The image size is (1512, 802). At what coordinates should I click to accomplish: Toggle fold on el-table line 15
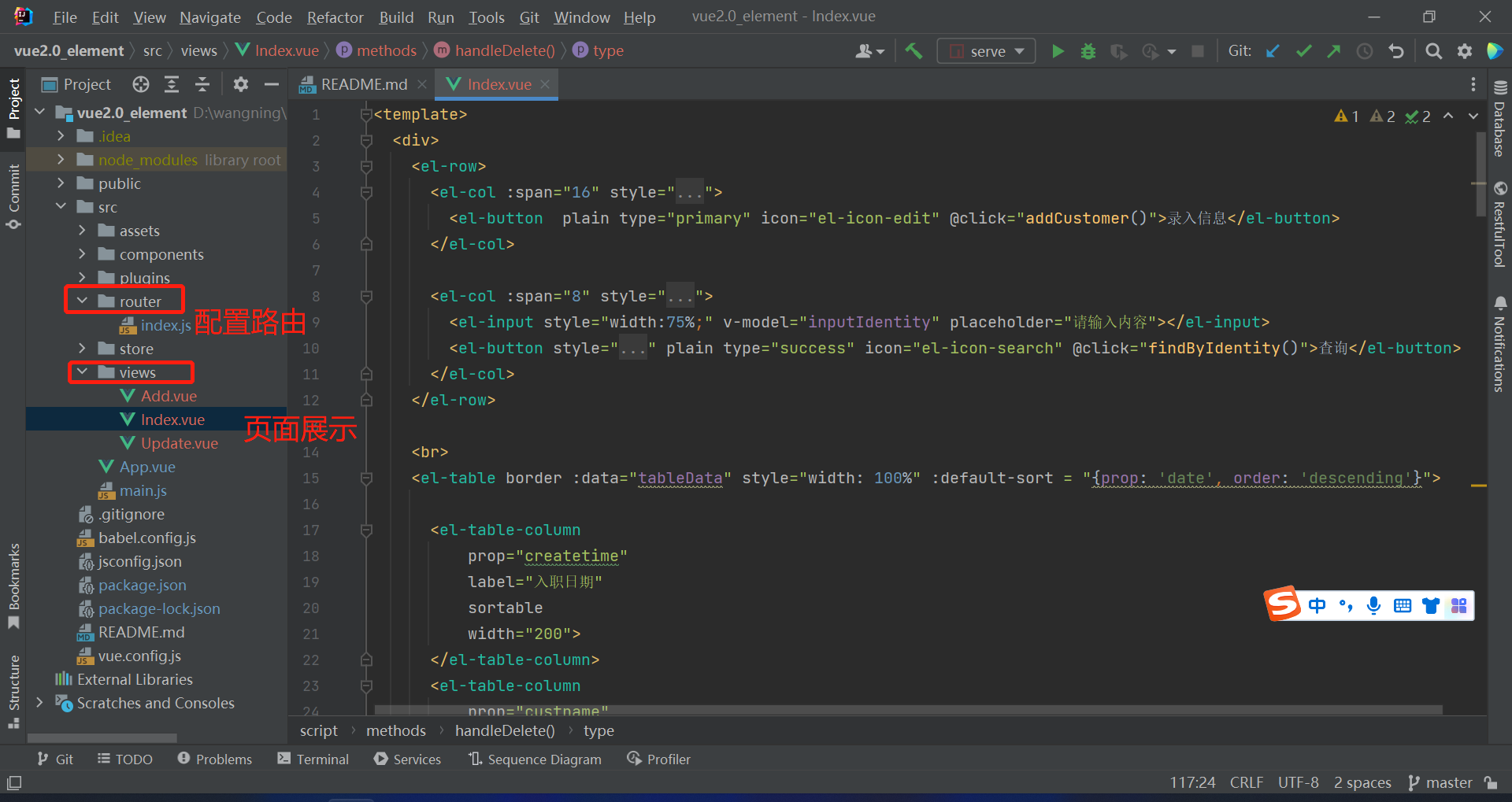pyautogui.click(x=366, y=478)
